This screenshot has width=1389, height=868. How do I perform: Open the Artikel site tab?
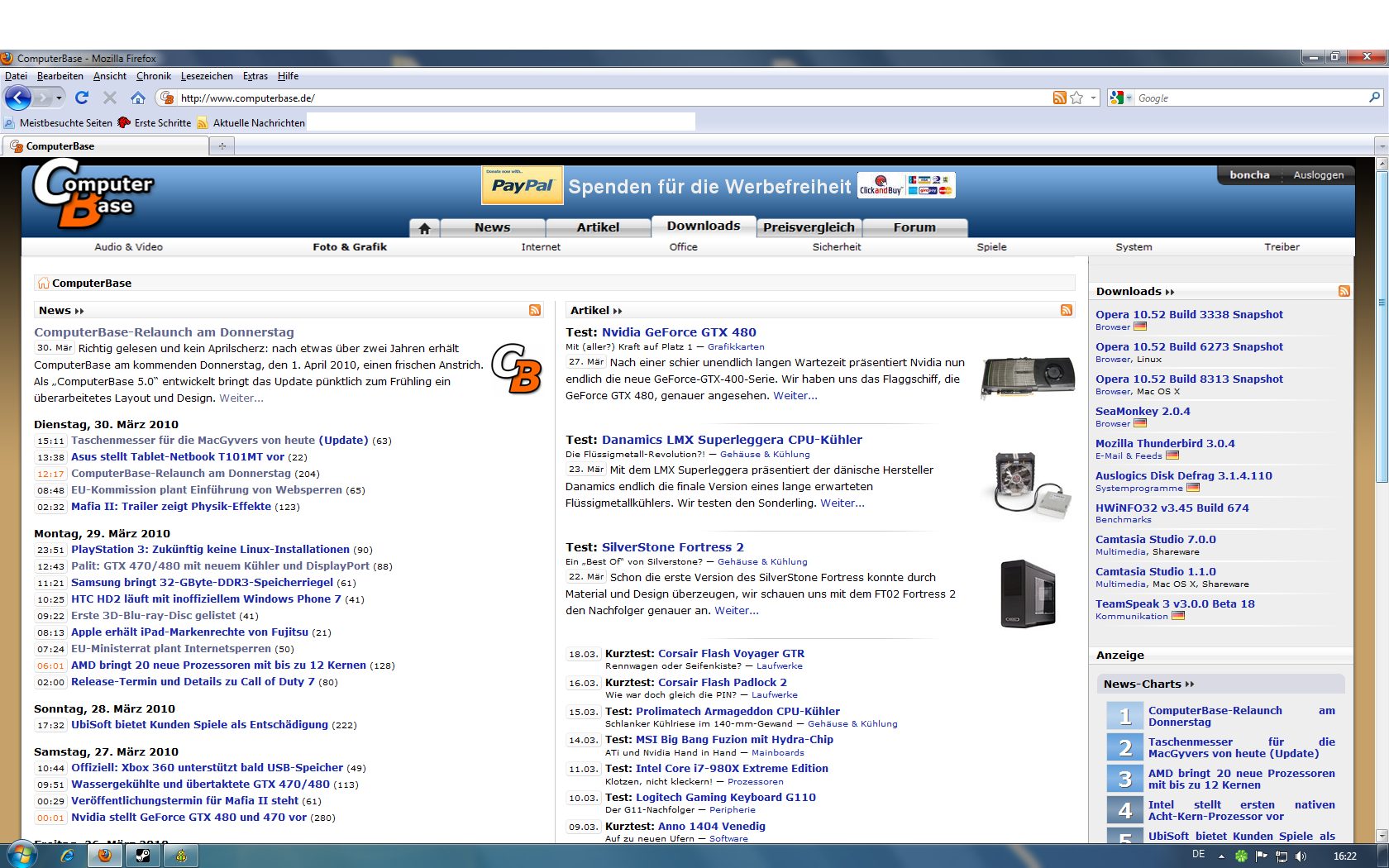(598, 227)
